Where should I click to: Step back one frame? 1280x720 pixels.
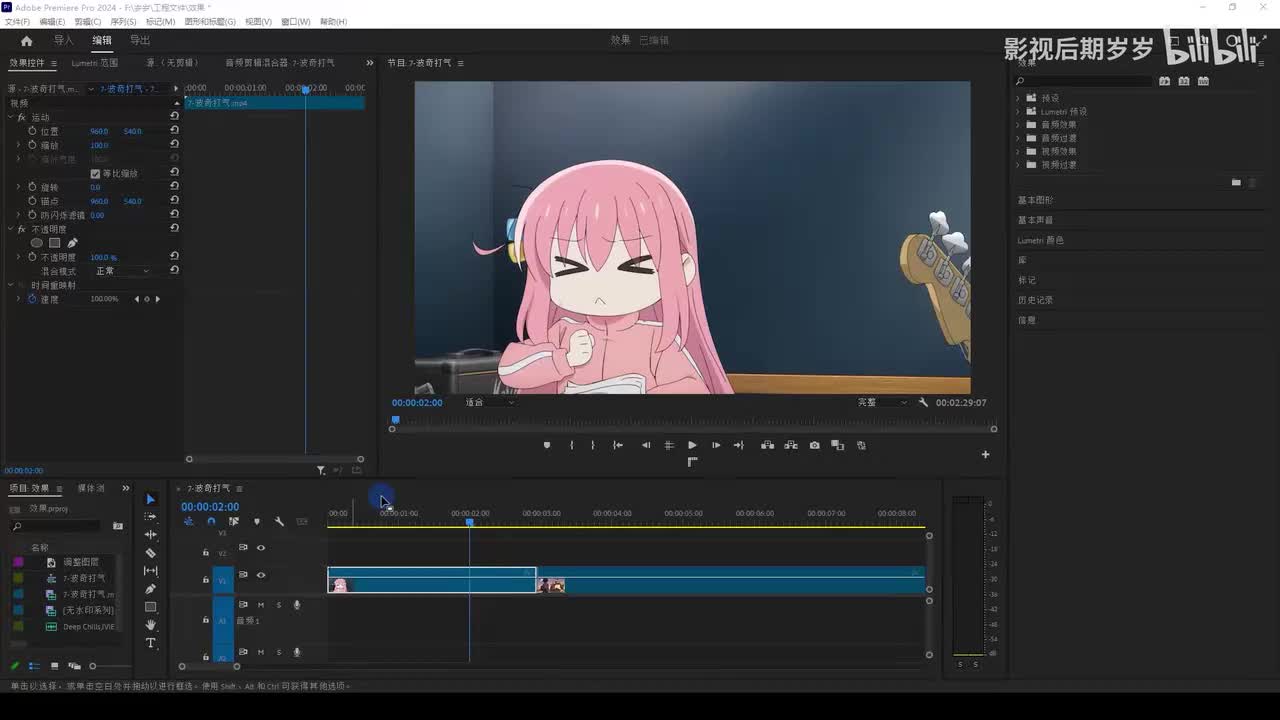(x=645, y=445)
